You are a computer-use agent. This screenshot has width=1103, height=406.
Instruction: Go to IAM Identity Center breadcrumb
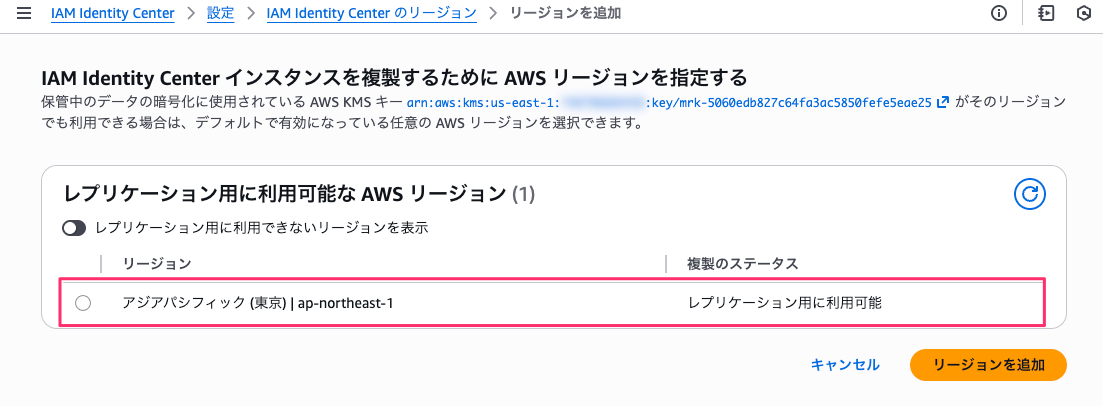(112, 14)
